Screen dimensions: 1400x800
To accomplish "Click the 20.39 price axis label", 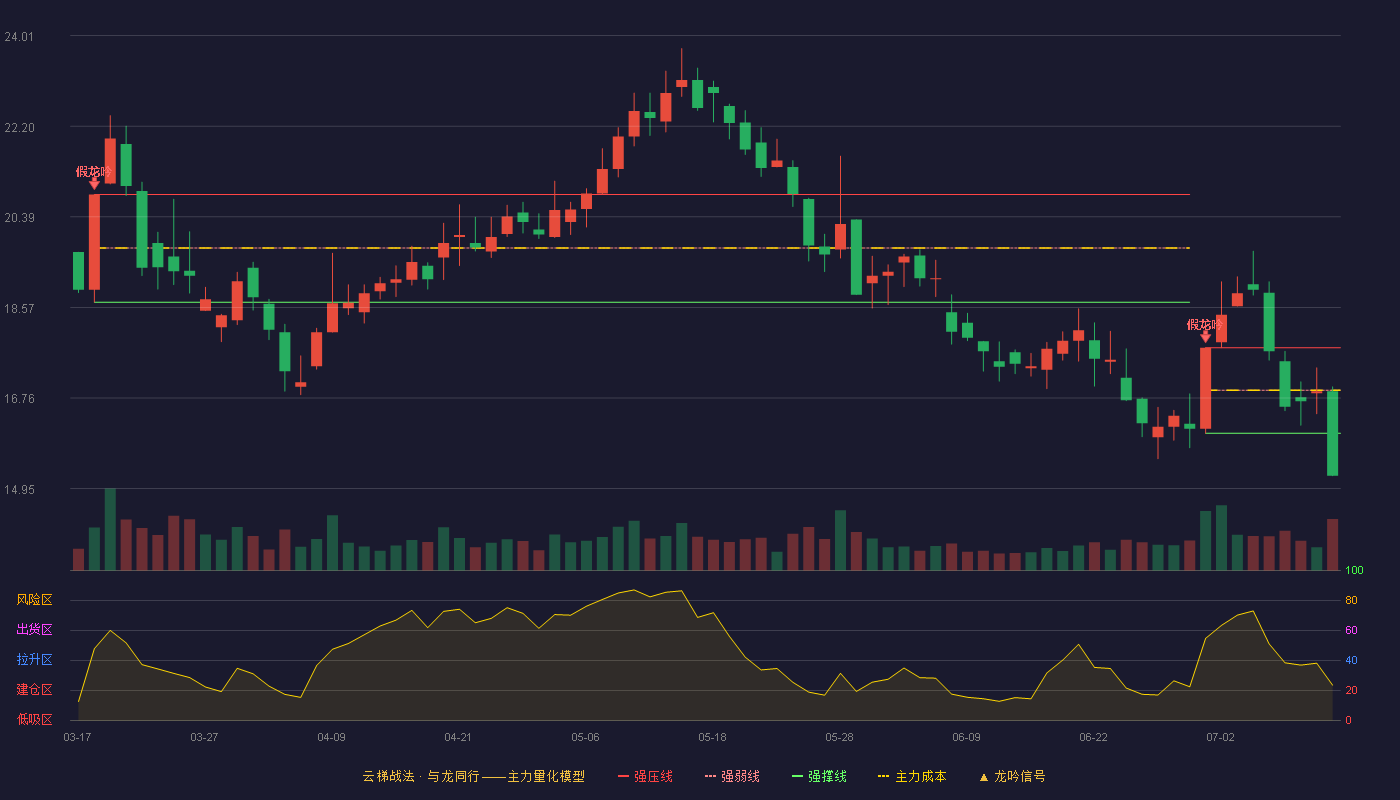I will [x=19, y=218].
